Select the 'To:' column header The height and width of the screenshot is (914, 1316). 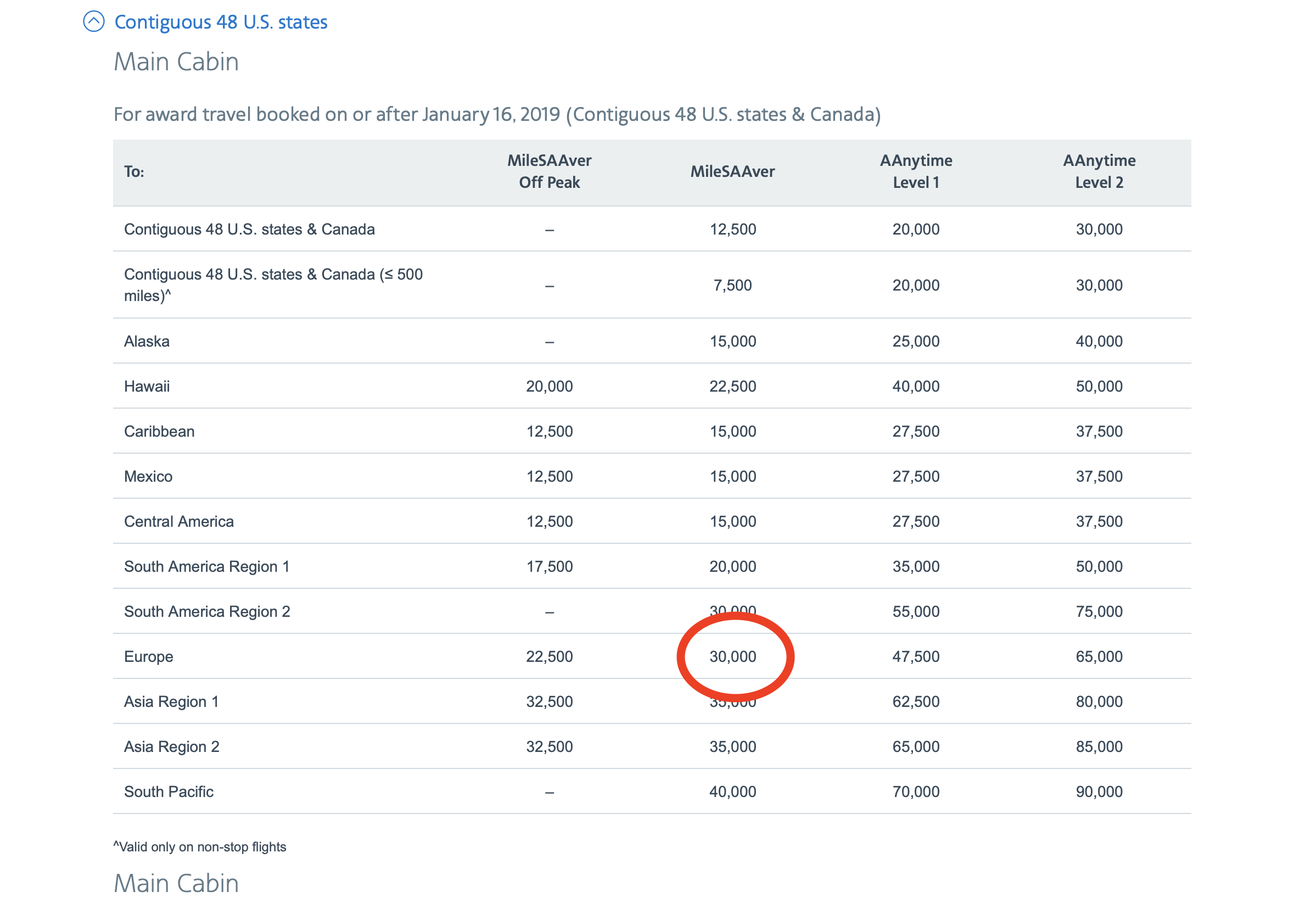click(x=134, y=171)
